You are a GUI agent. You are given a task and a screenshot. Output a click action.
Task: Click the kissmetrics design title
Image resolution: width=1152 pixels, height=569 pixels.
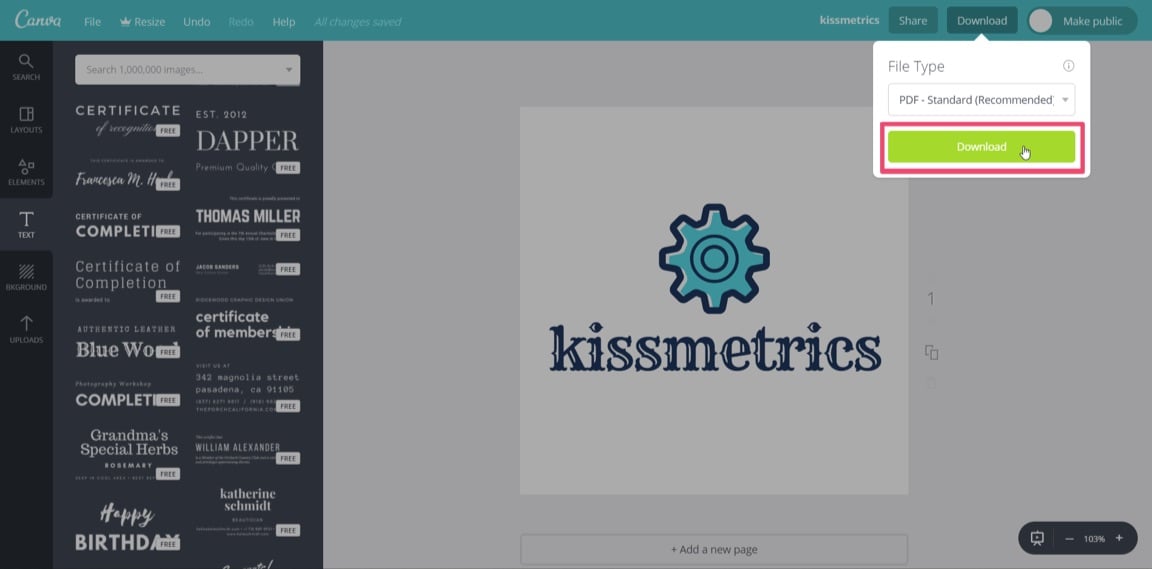coord(849,20)
